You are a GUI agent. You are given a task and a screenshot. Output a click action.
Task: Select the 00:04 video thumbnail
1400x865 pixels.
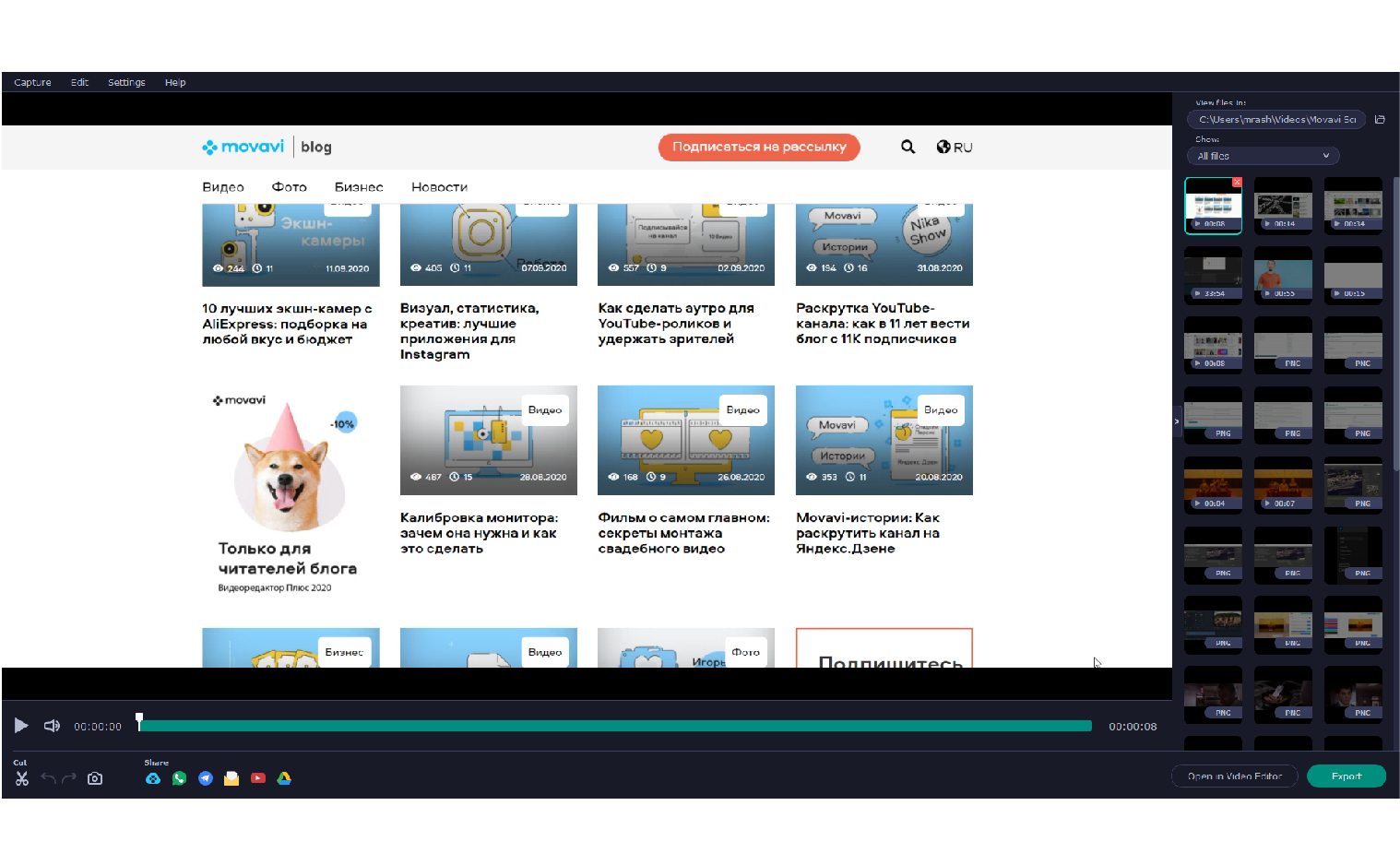pyautogui.click(x=1213, y=483)
